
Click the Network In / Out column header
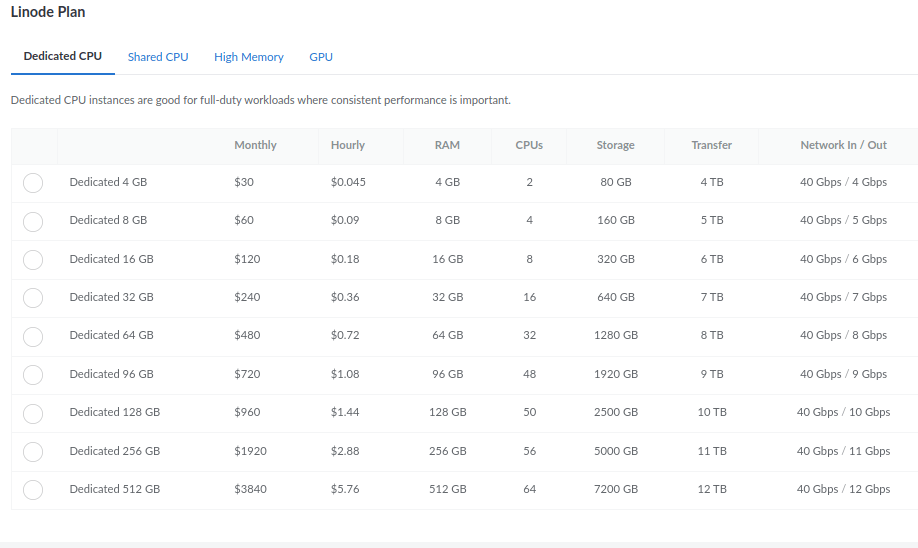pyautogui.click(x=843, y=145)
